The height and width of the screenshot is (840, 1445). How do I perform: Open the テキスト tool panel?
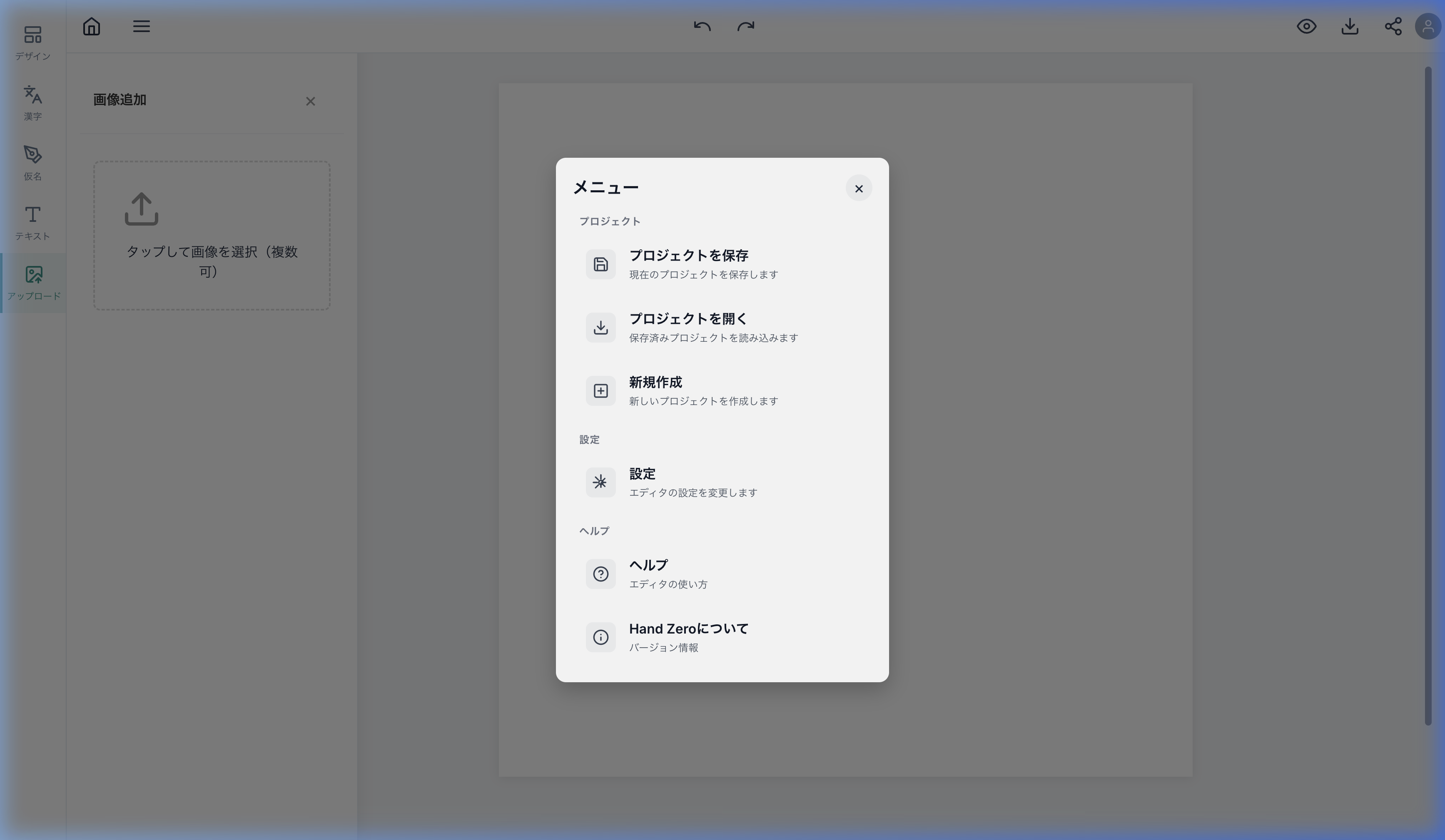pos(32,223)
